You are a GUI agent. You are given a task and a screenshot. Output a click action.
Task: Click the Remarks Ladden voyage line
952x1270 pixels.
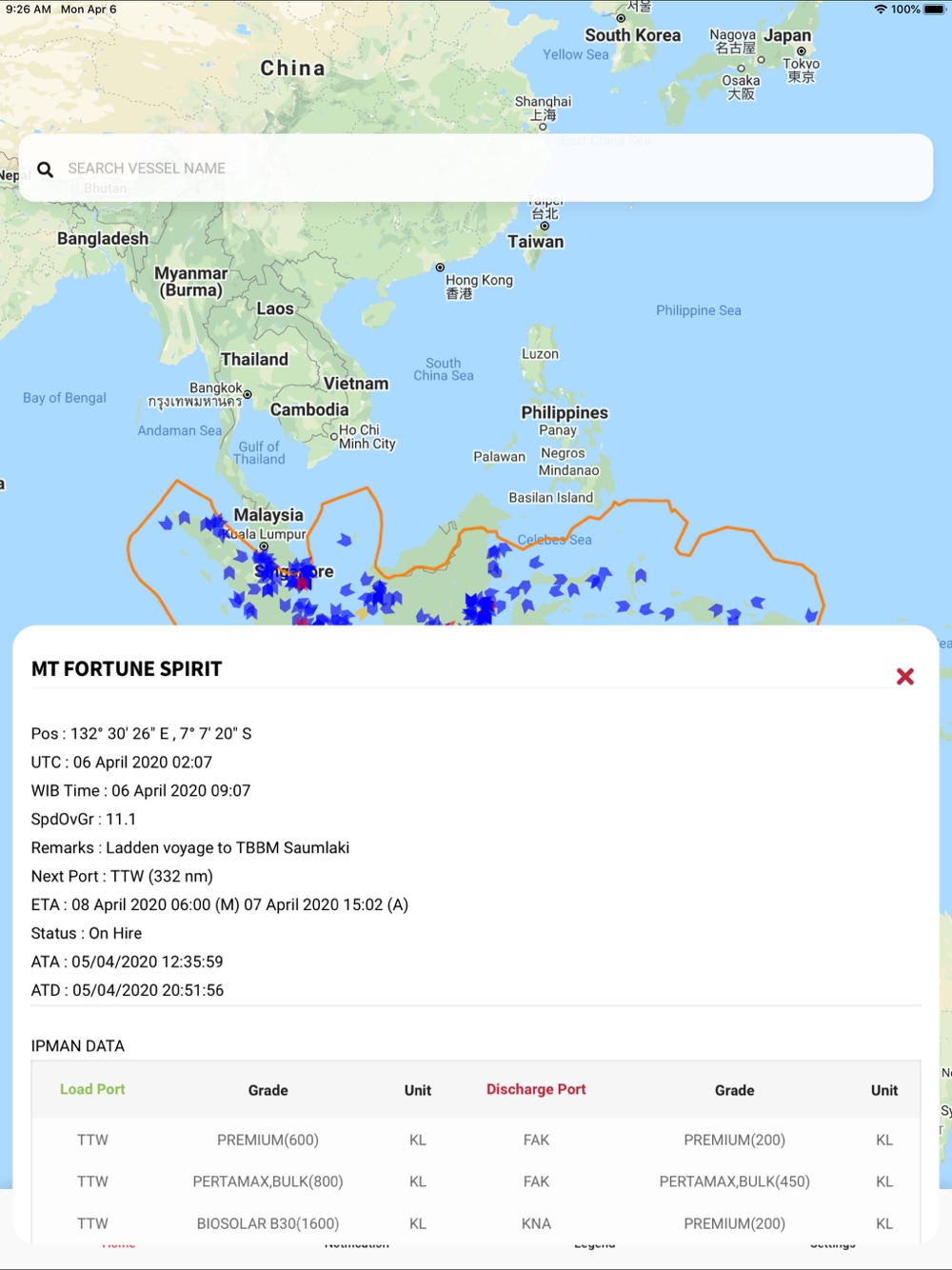190,847
